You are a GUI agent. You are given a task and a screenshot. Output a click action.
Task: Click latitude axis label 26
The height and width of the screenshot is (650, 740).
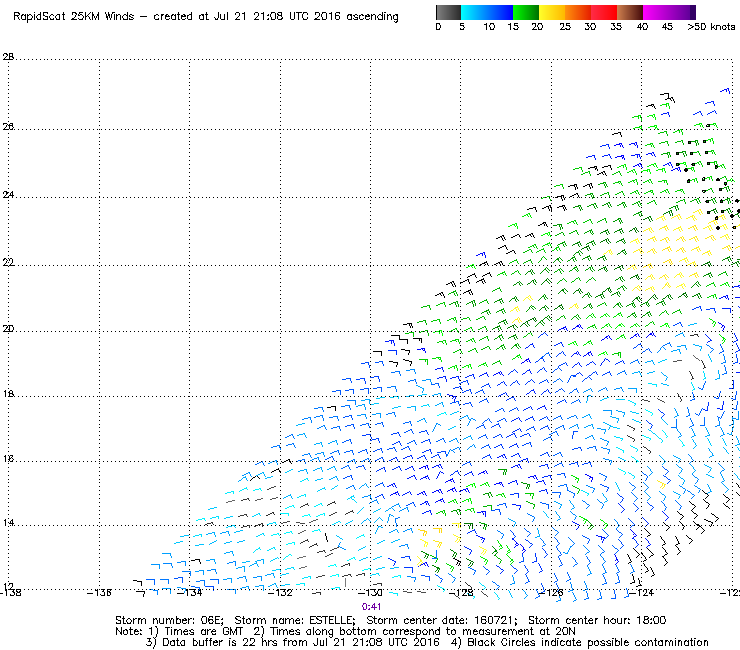[x=8, y=127]
